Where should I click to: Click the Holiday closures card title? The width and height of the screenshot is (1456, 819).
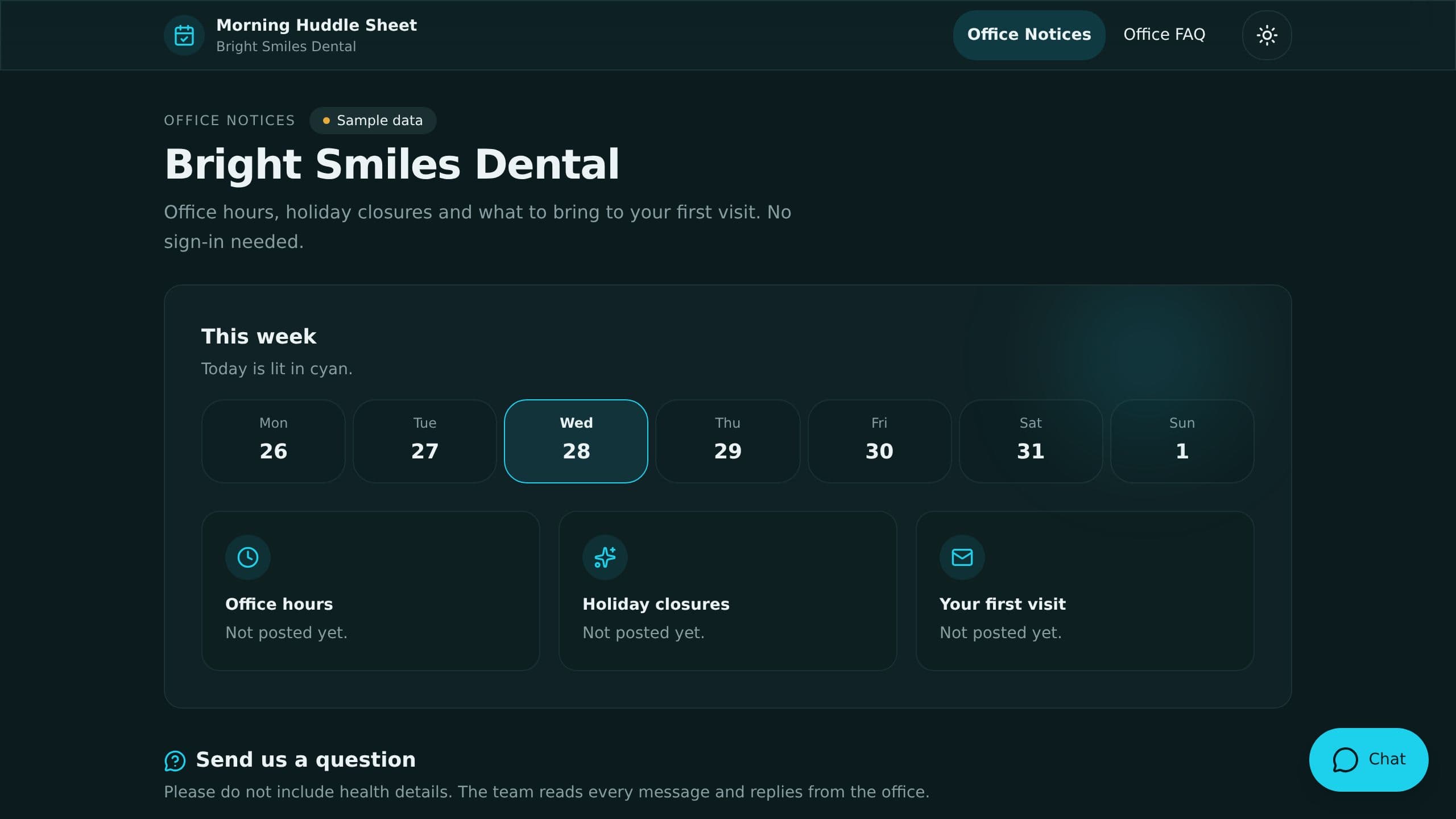[x=656, y=604]
